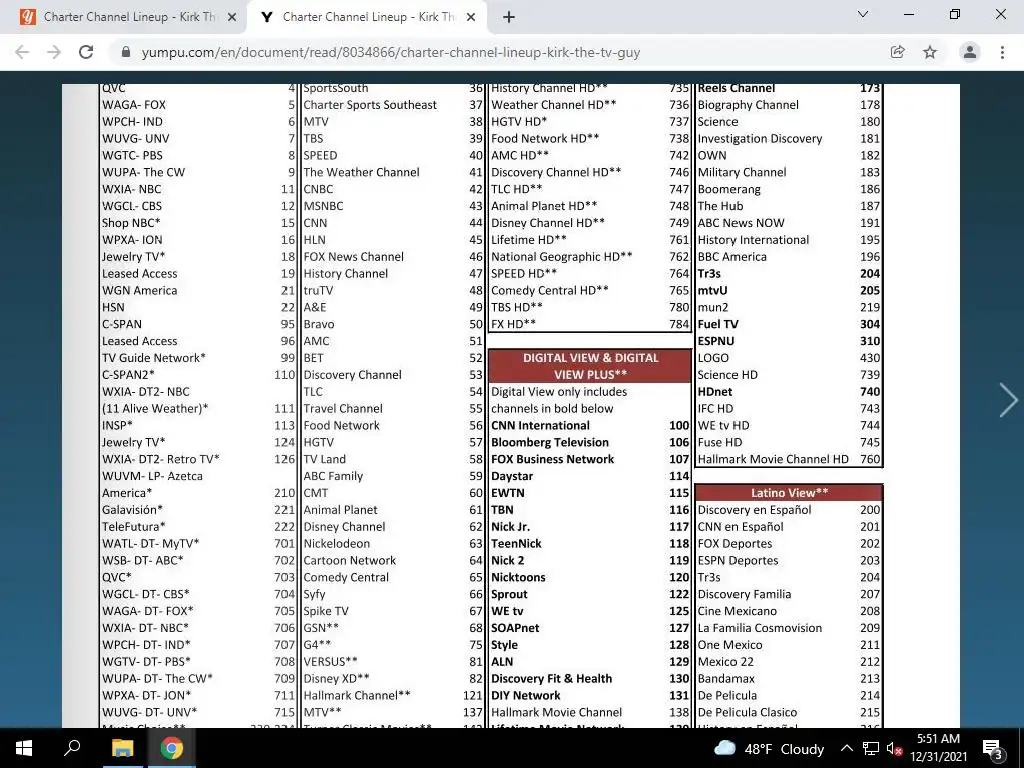Click the muted volume tray icon

pyautogui.click(x=894, y=748)
